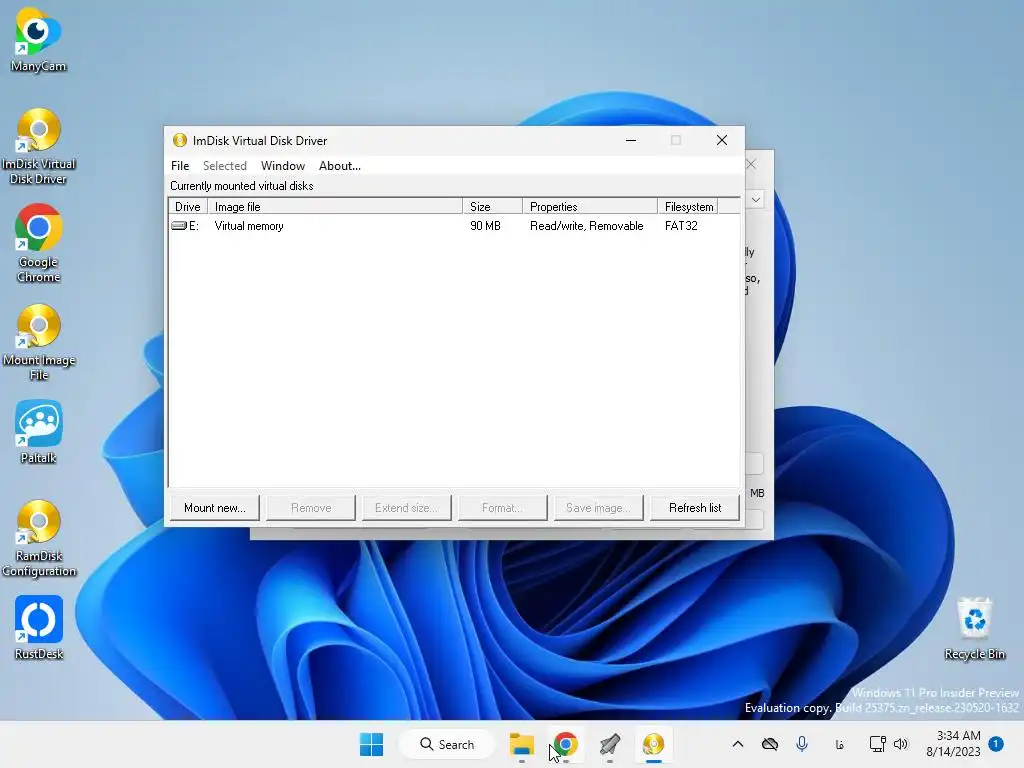1024x768 pixels.
Task: Minimize the ImDisk Virtual Disk Driver window
Action: 631,140
